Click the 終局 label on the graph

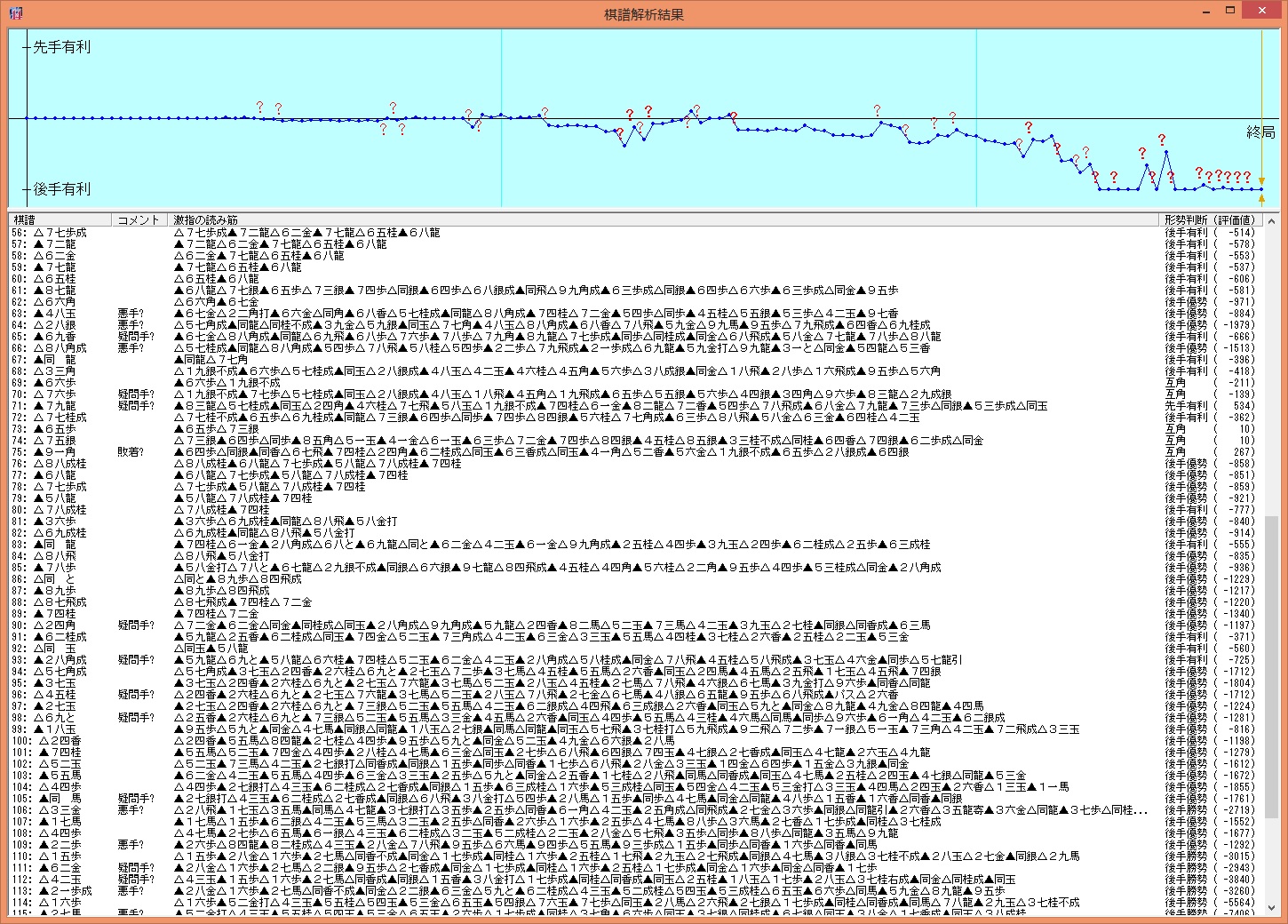tap(1260, 132)
